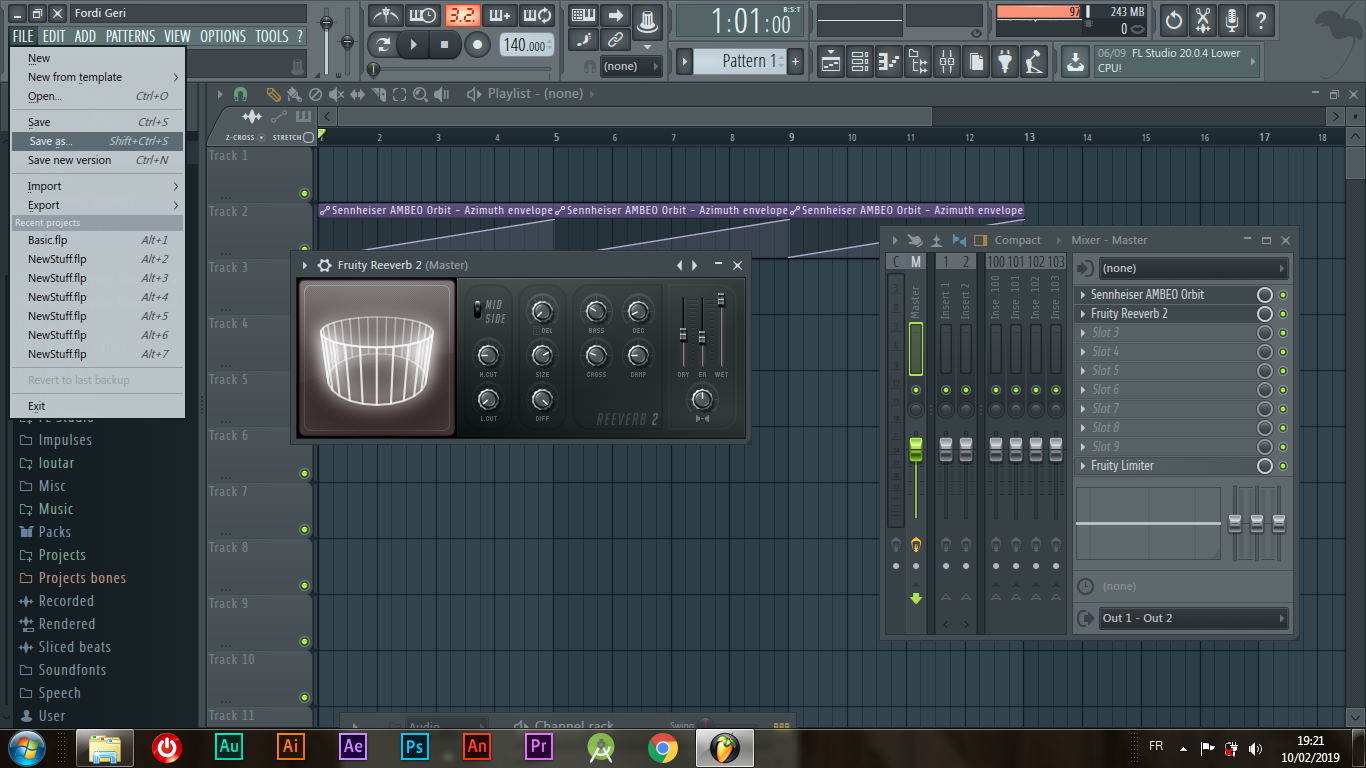Select the zoom tool in Playlist
Image resolution: width=1366 pixels, height=768 pixels.
coord(420,94)
